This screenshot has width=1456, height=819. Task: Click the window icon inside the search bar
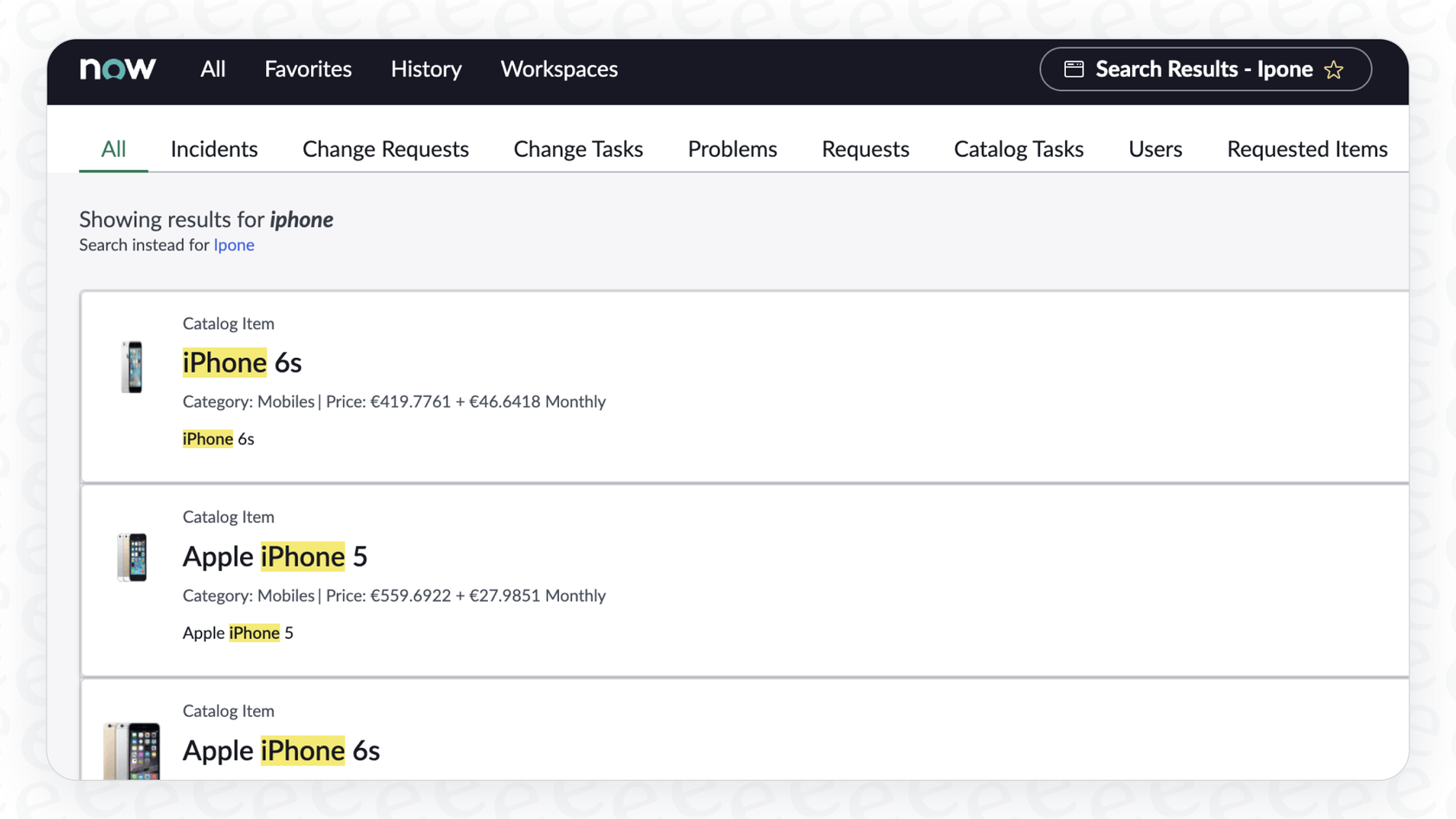(1075, 69)
